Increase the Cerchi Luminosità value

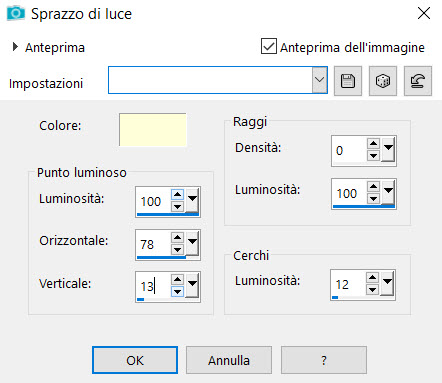[372, 277]
